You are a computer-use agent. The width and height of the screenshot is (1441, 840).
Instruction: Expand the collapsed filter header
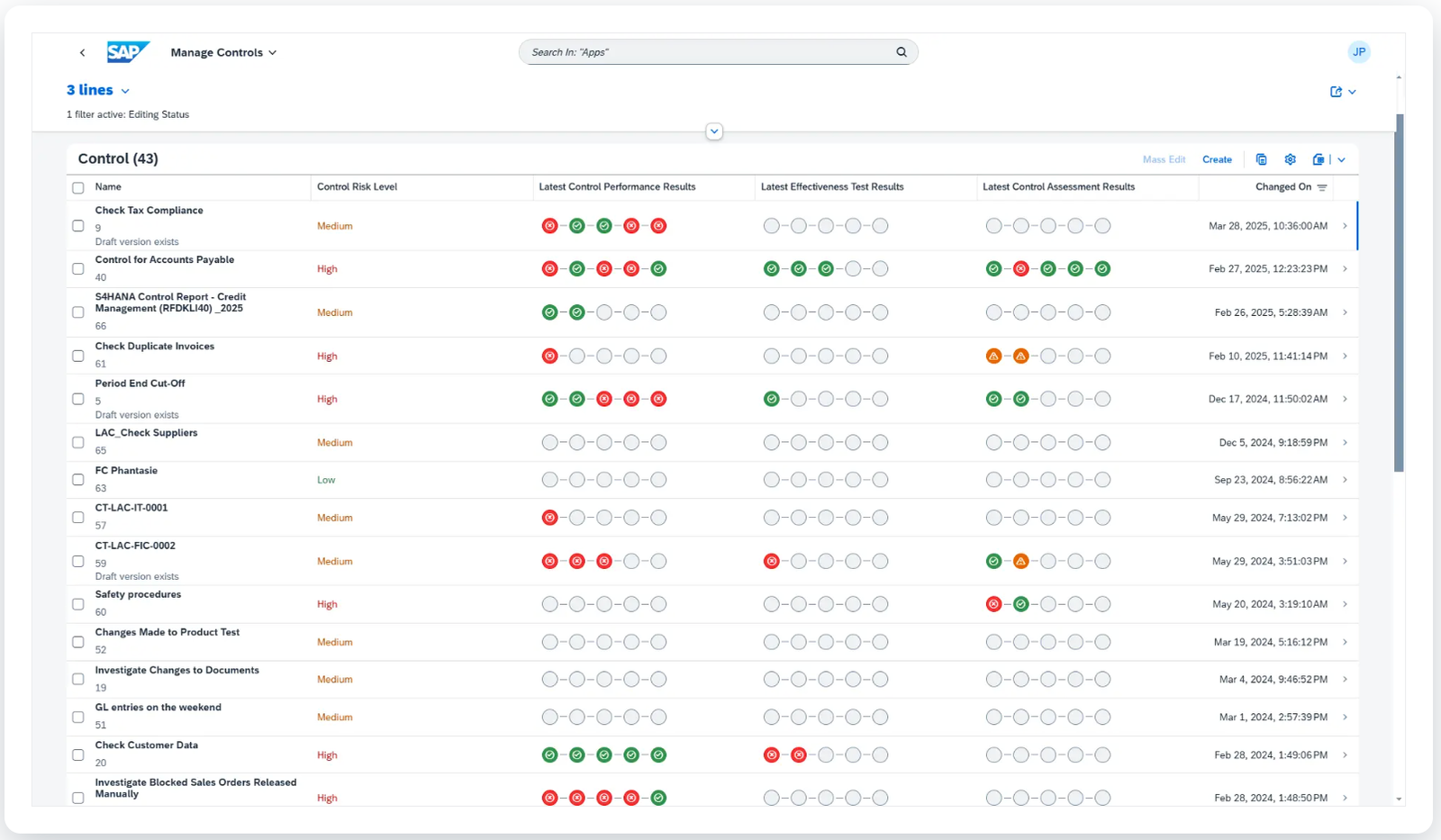714,131
